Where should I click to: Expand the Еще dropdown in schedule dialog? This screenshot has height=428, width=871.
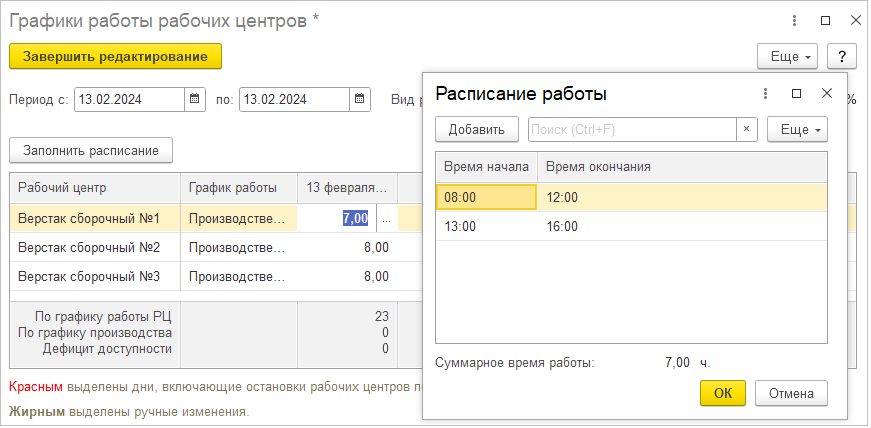pyautogui.click(x=797, y=130)
